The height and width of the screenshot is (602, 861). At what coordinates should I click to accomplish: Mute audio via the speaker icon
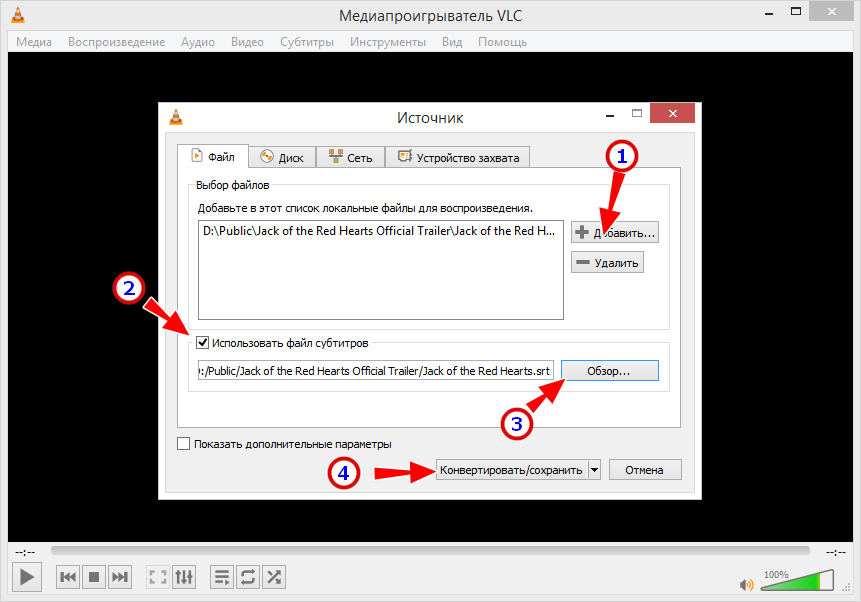point(746,585)
